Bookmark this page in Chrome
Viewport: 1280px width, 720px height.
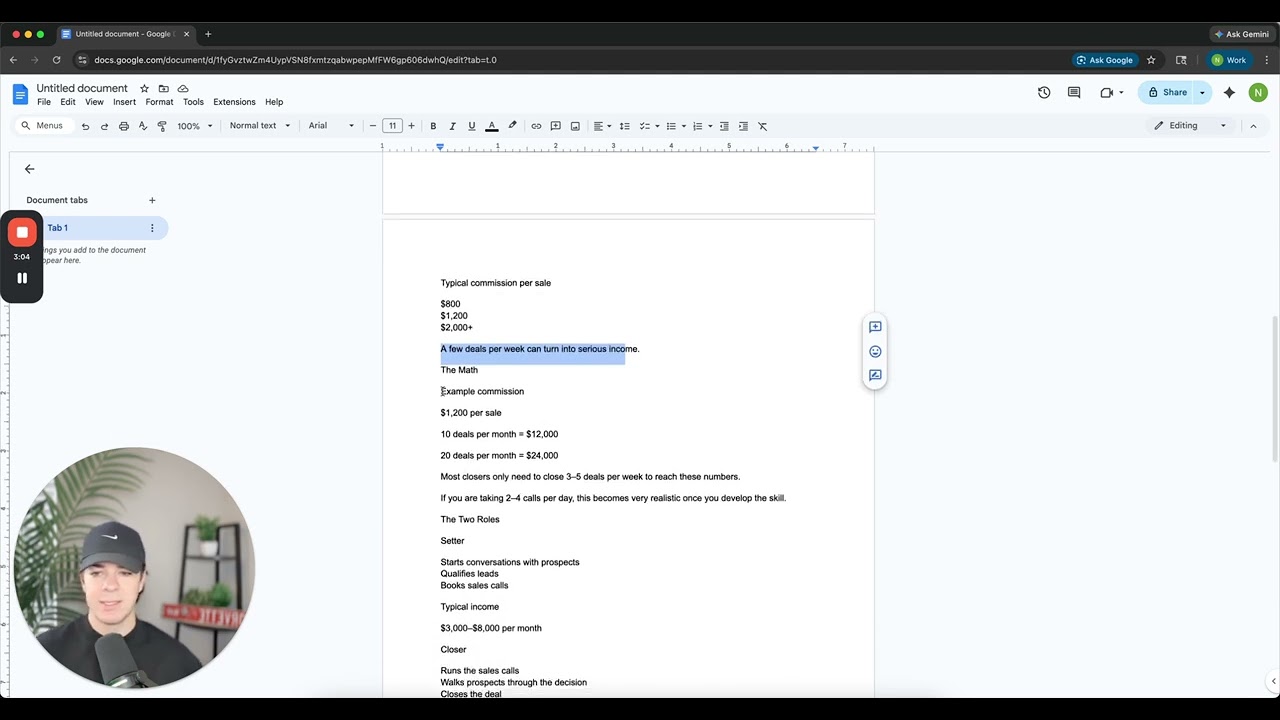pyautogui.click(x=1151, y=60)
